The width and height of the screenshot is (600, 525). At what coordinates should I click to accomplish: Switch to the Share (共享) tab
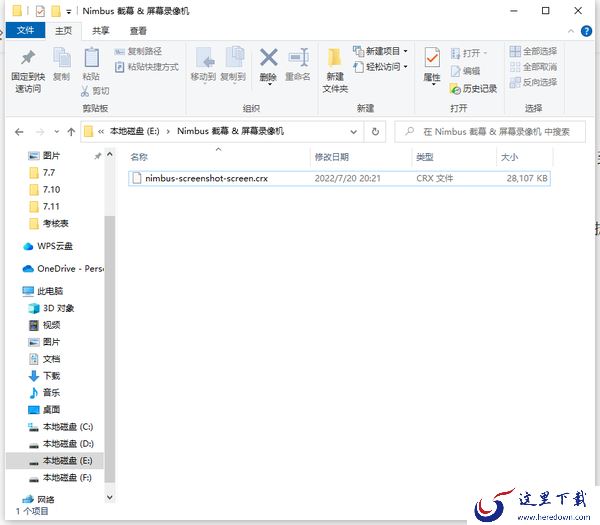[101, 31]
